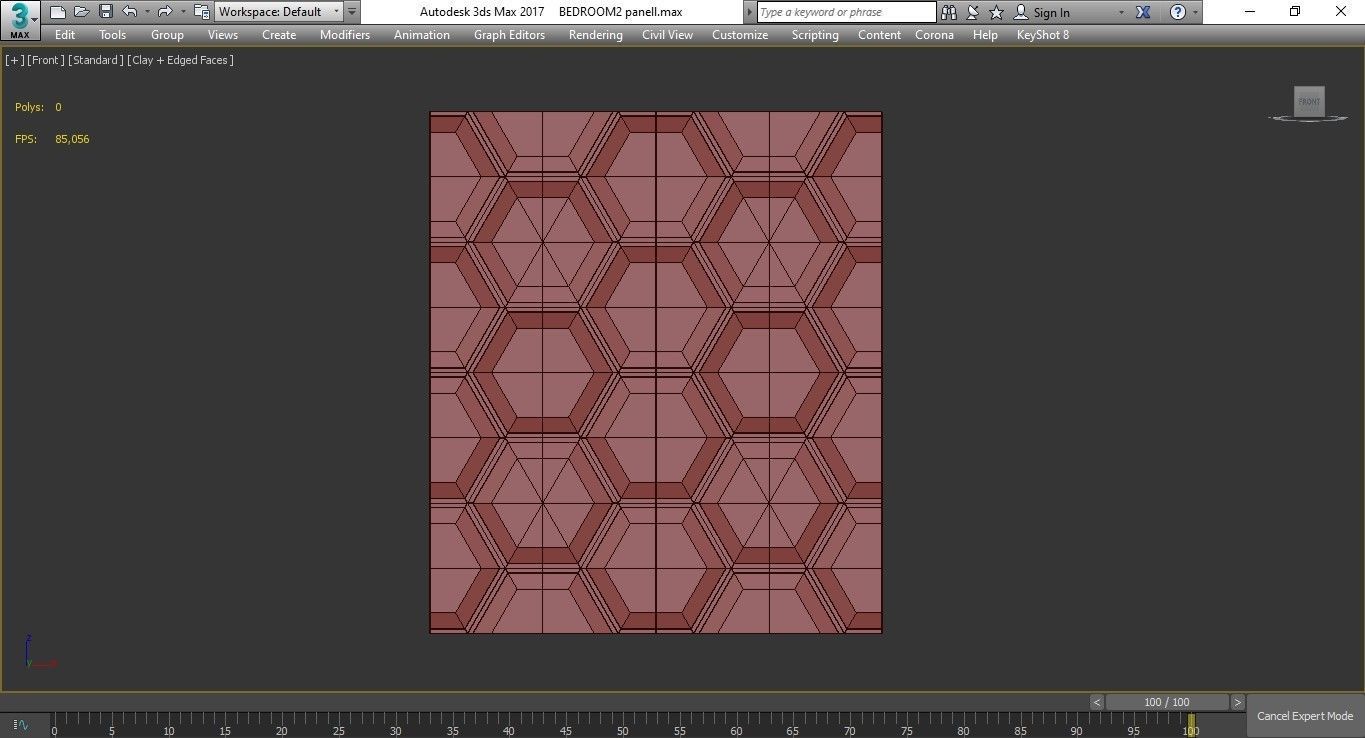Click the binoculars search icon

(x=949, y=12)
